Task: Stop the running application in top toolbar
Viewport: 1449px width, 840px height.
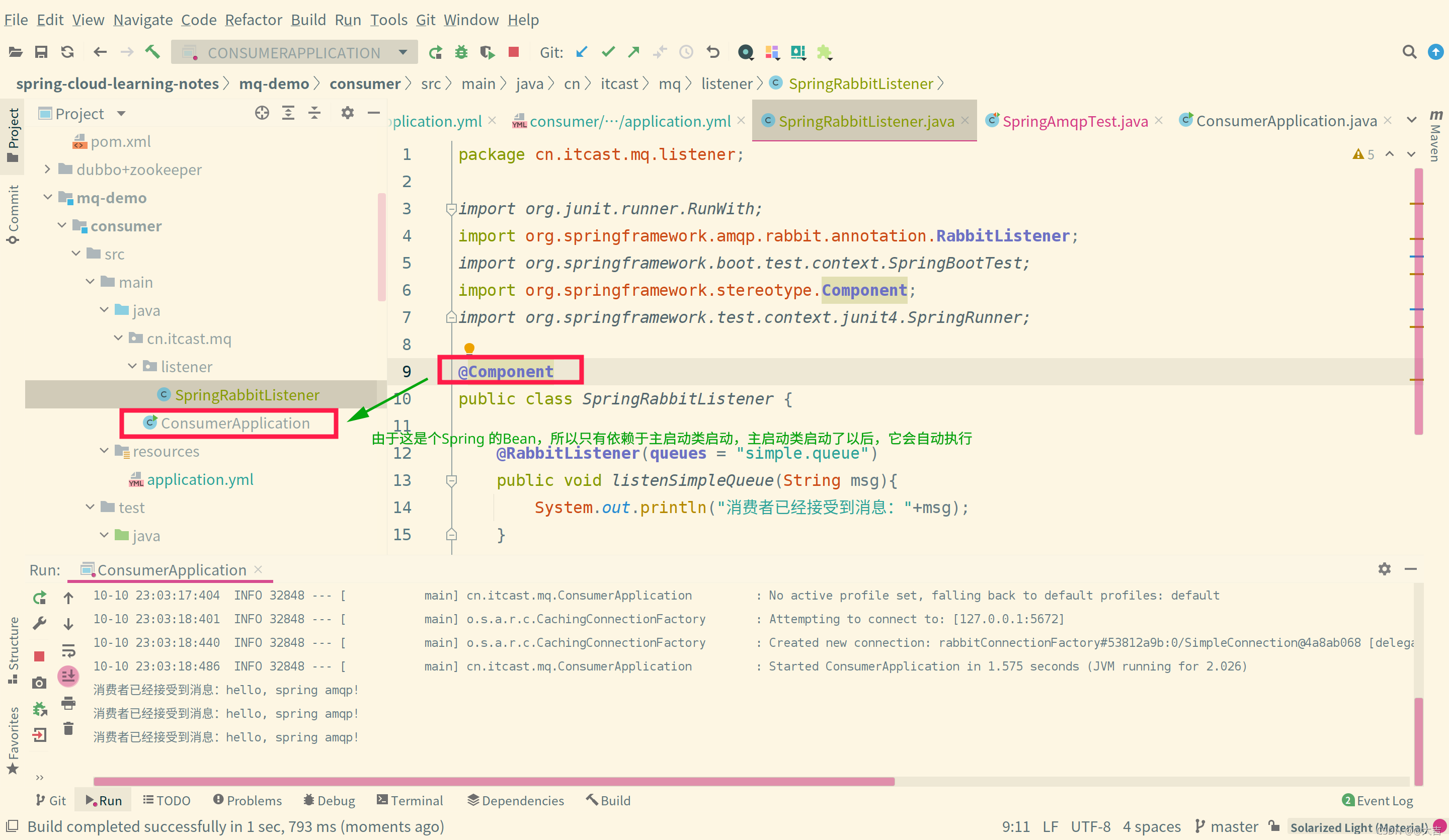Action: pyautogui.click(x=514, y=52)
